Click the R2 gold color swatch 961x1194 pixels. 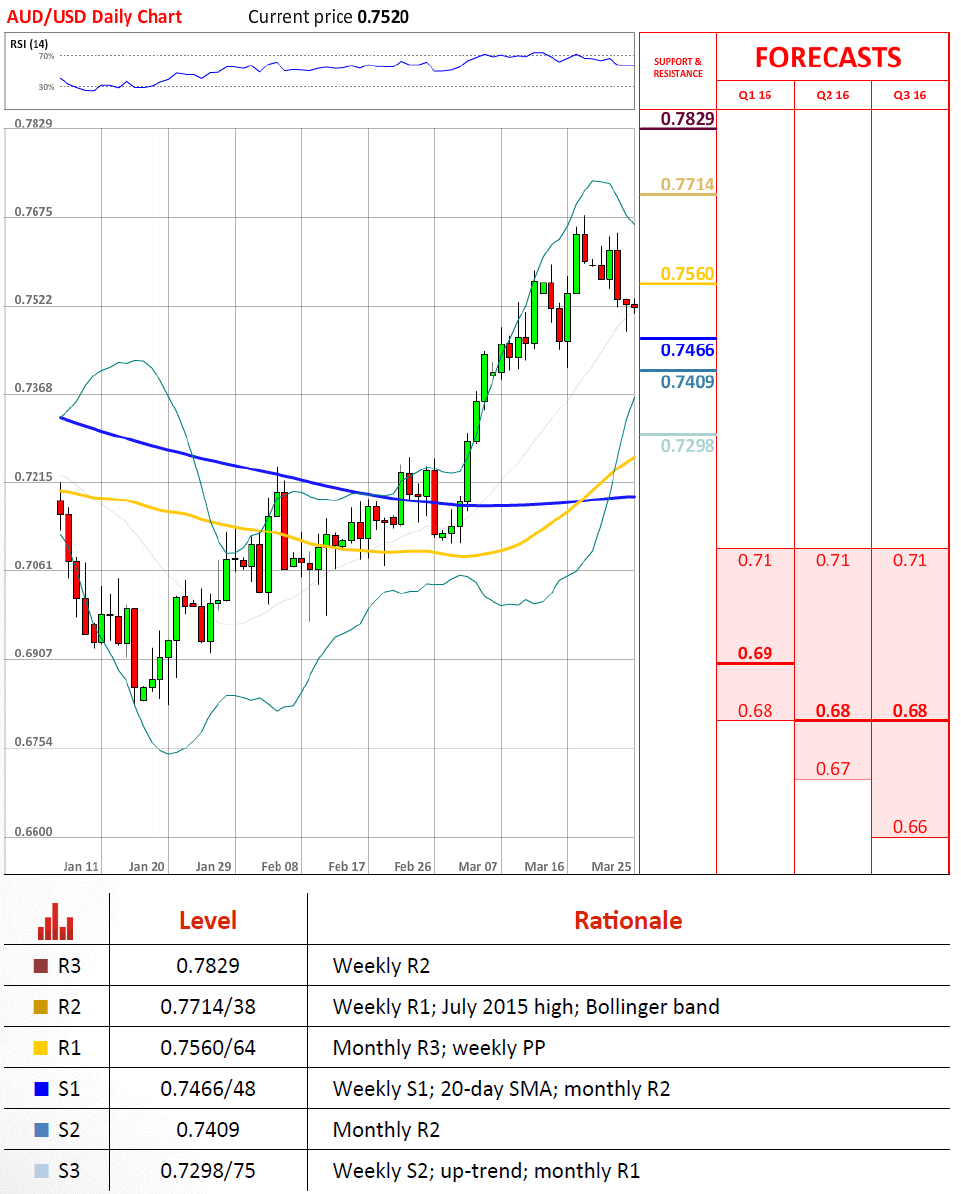(x=41, y=1007)
